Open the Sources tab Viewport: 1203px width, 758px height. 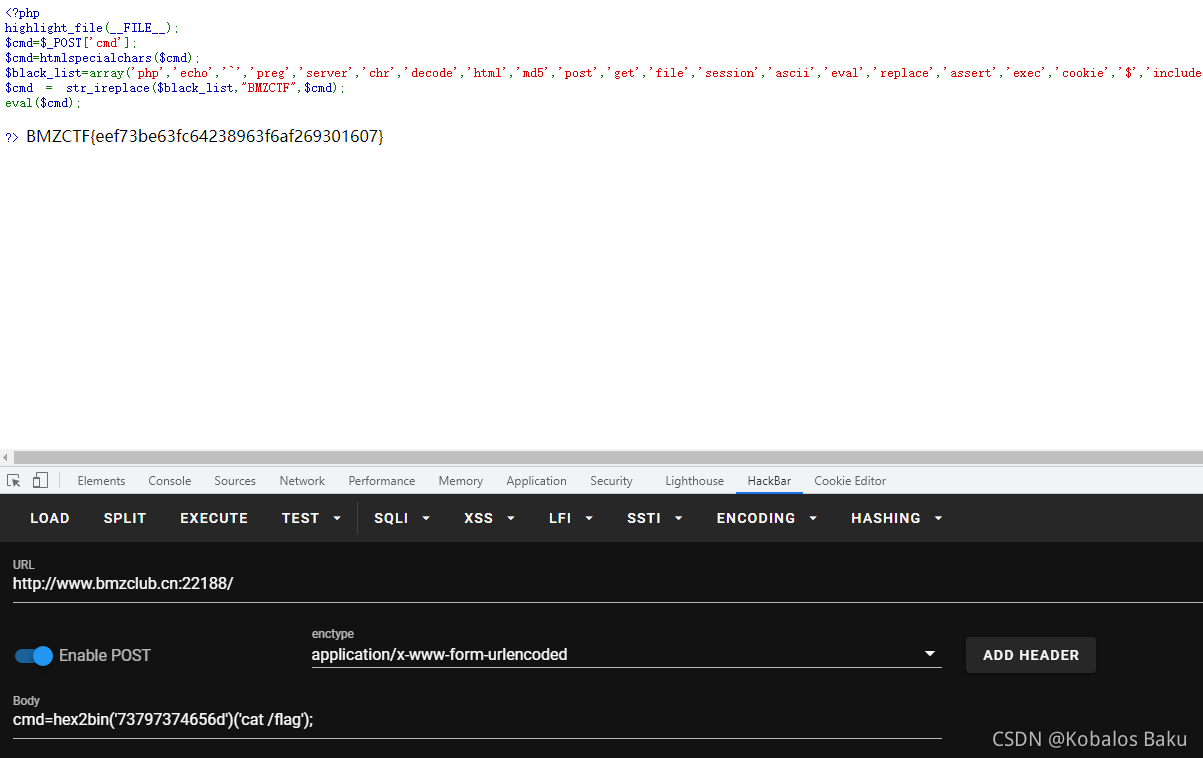(x=235, y=481)
